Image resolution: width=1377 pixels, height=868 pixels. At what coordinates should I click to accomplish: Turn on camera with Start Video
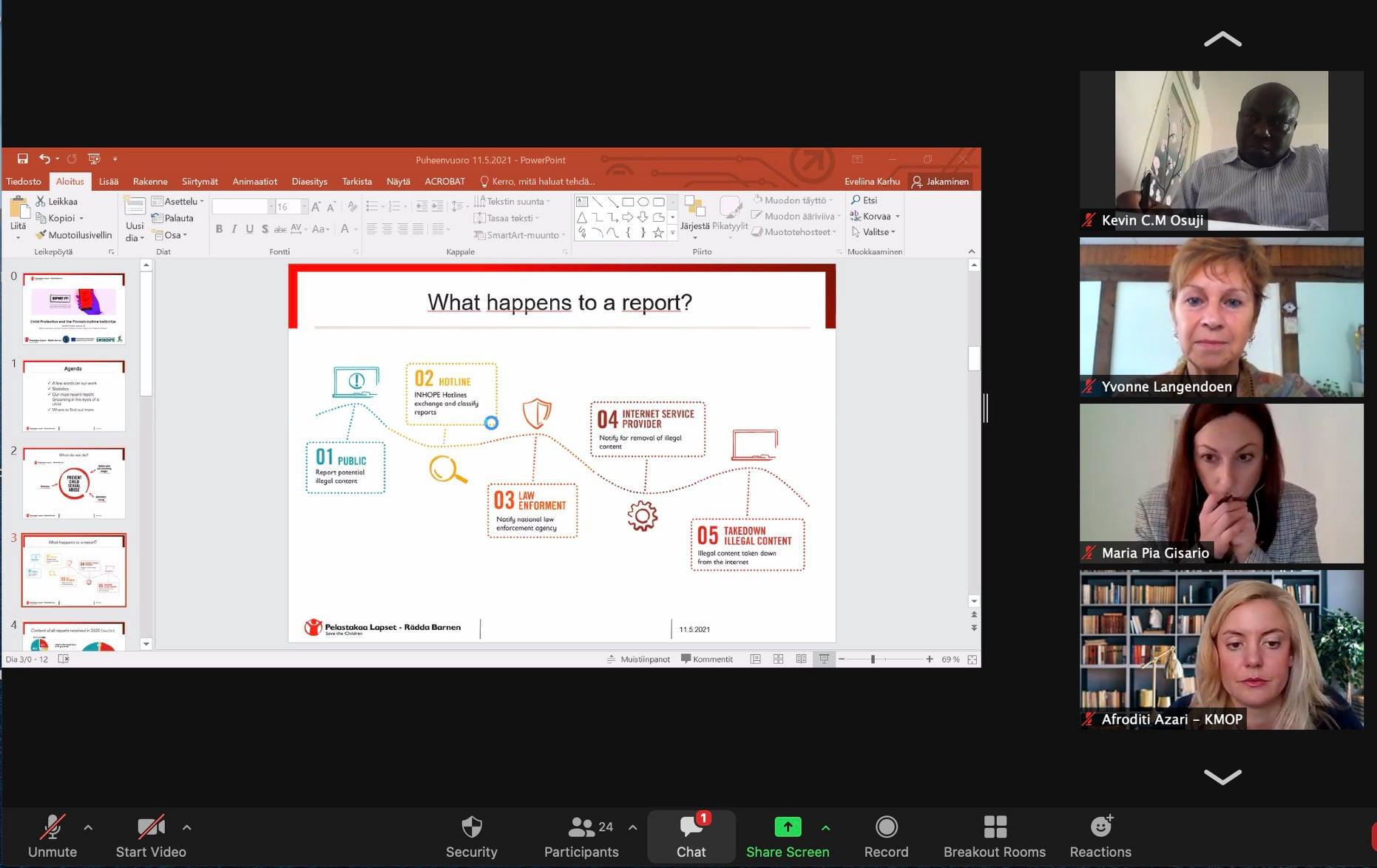151,836
